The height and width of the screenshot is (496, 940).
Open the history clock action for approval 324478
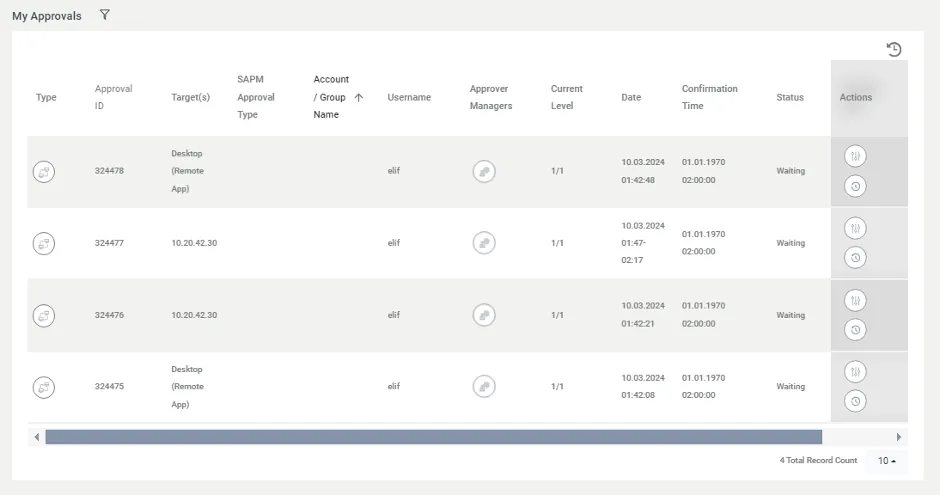pos(855,187)
